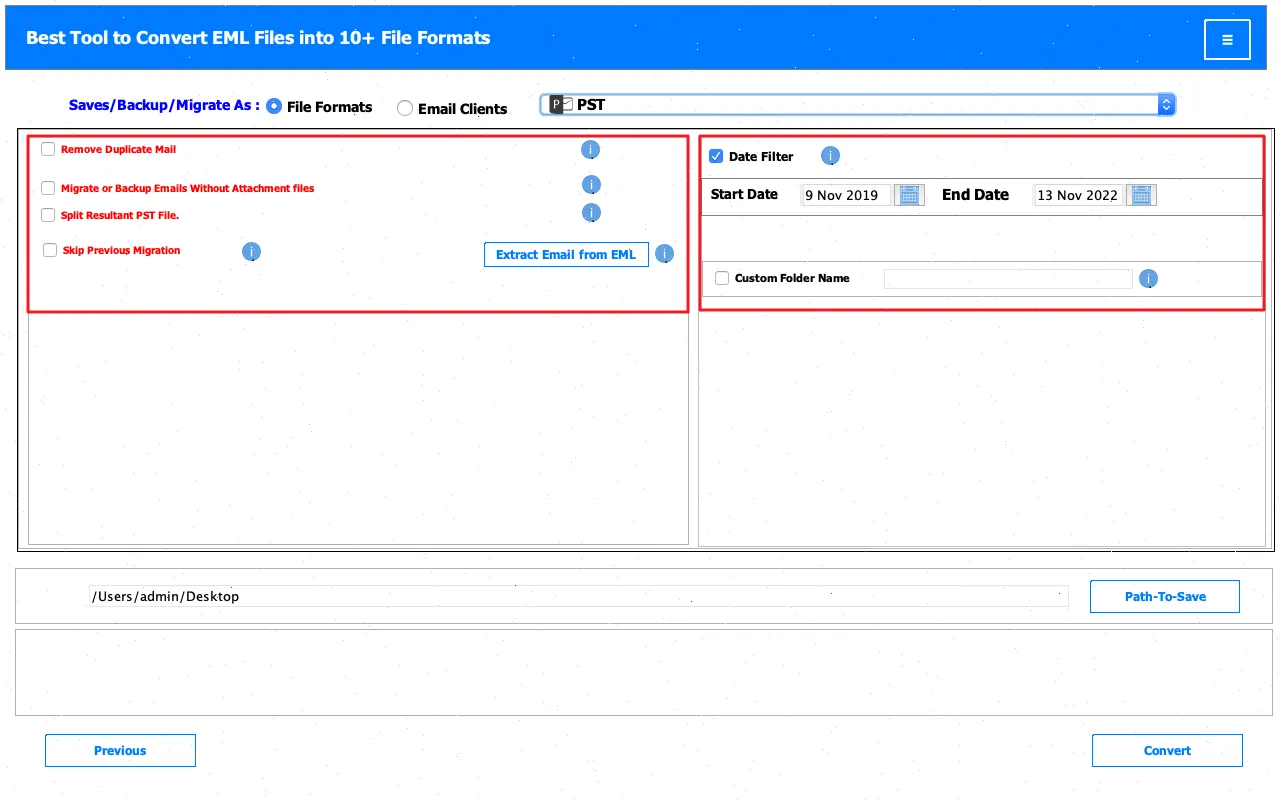
Task: Click info icon next to Date Filter
Action: click(830, 156)
